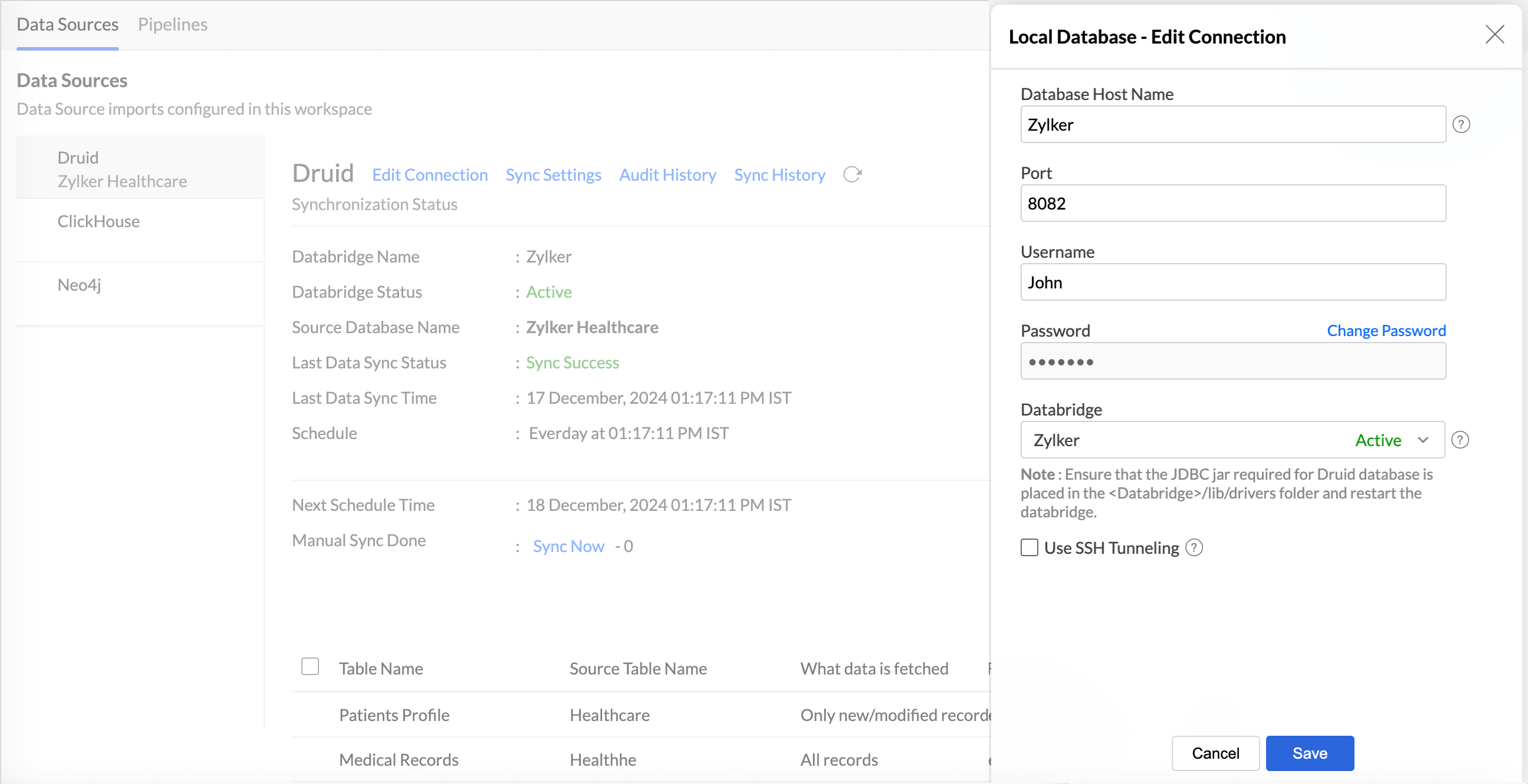Cancel editing the connection
The height and width of the screenshot is (784, 1528).
pos(1215,753)
